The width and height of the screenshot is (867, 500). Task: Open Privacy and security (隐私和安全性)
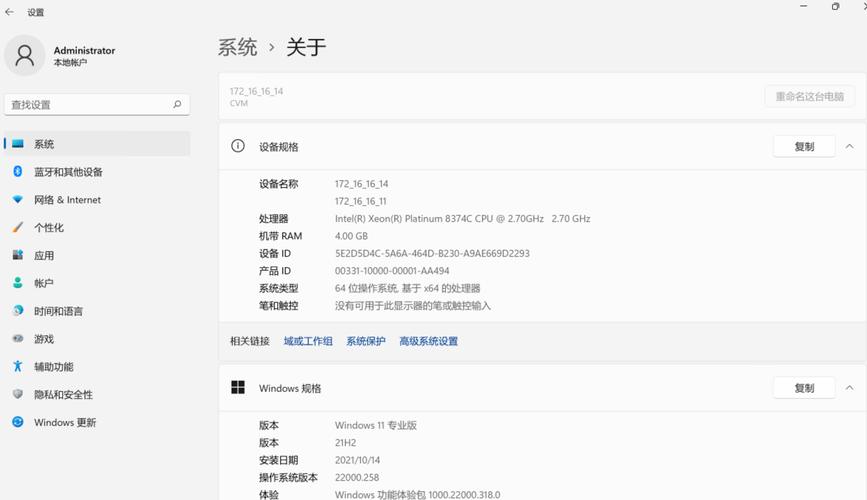(97, 394)
